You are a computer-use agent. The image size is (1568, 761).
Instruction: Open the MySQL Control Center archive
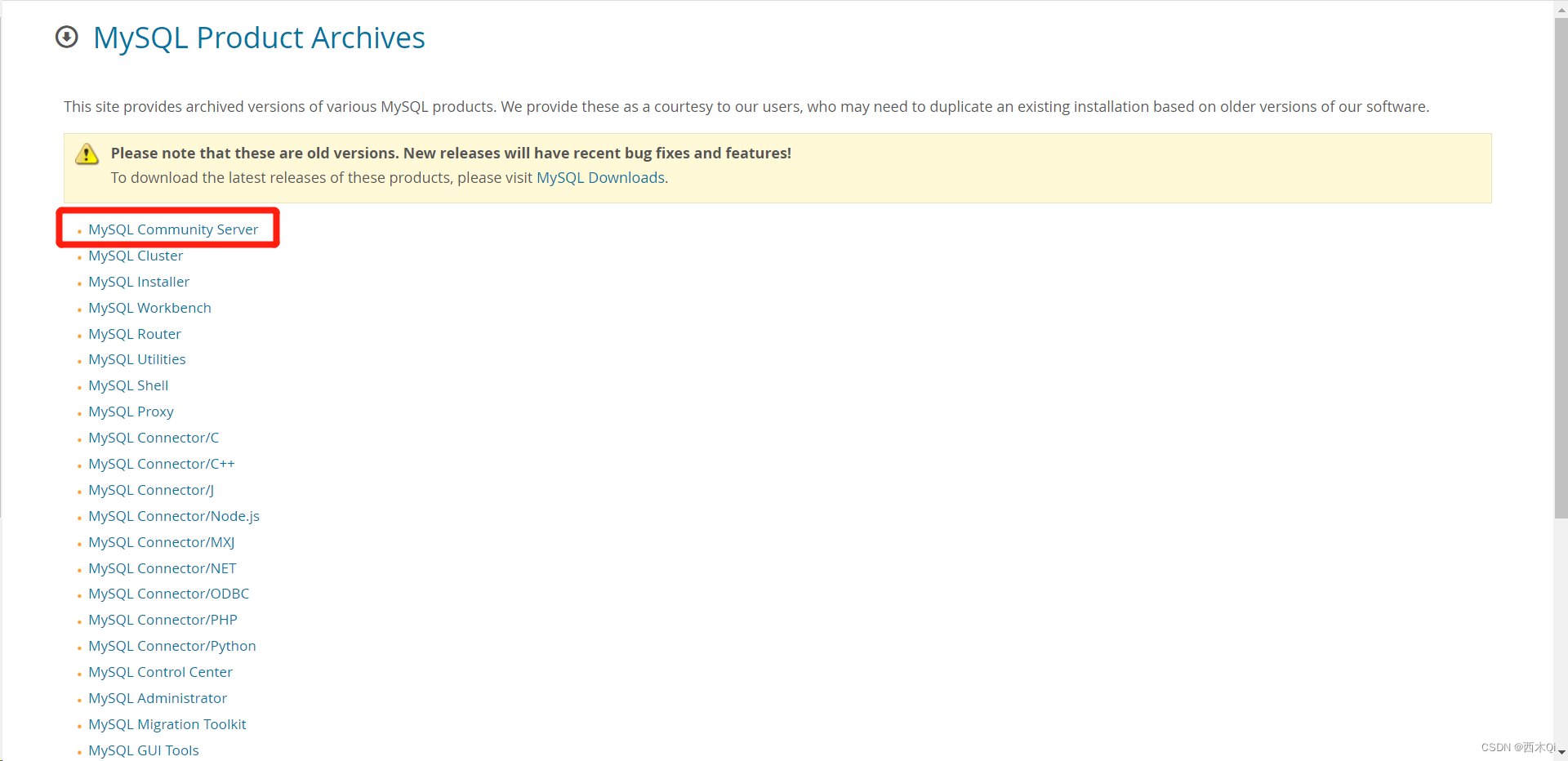(x=160, y=672)
